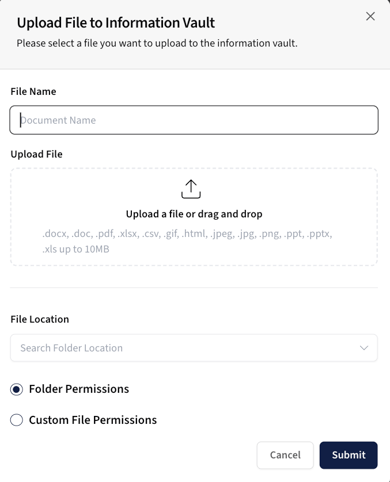Screen dimensions: 390x482
Task: Close the Upload File dialog with X
Action: click(x=370, y=16)
